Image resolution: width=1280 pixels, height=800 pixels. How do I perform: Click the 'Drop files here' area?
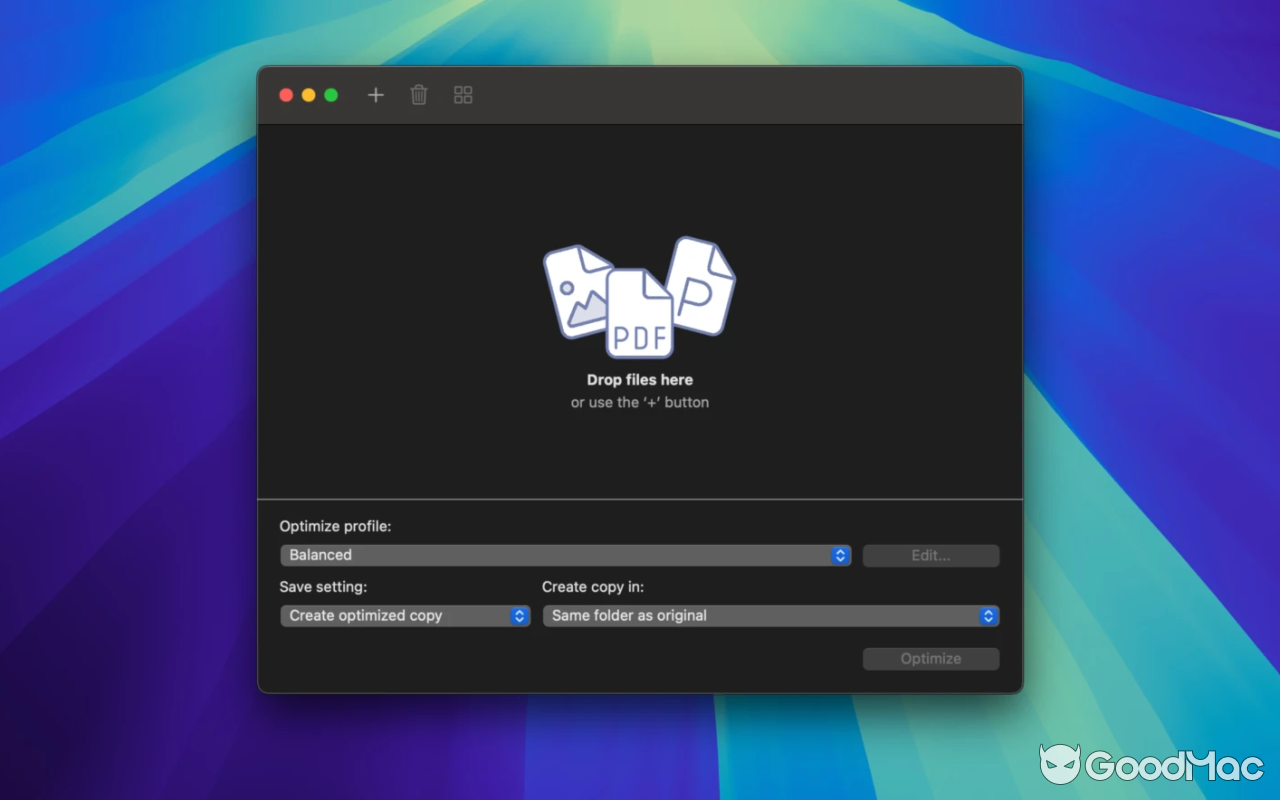tap(639, 380)
